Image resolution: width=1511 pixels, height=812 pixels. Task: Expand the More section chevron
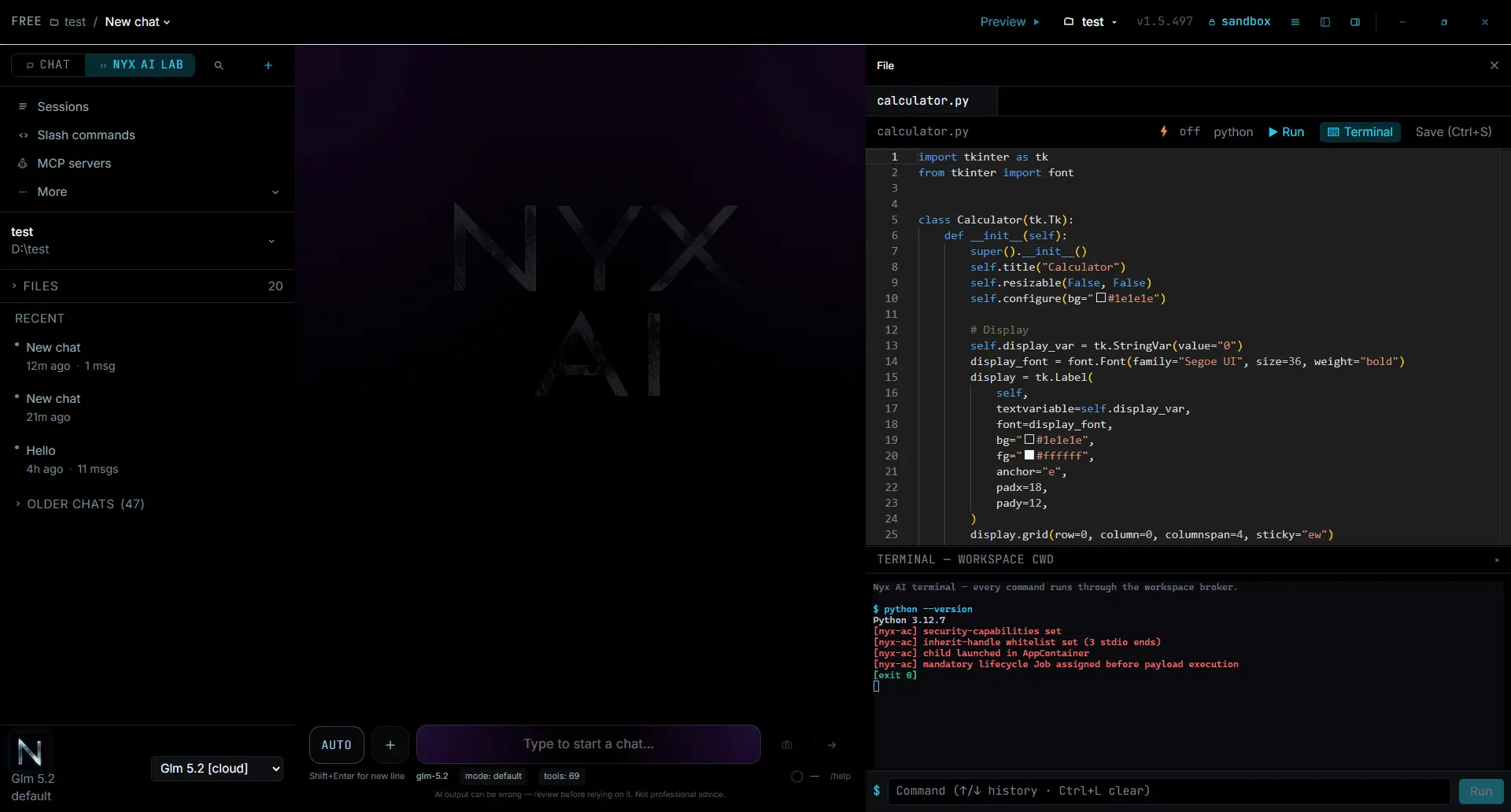pos(275,192)
